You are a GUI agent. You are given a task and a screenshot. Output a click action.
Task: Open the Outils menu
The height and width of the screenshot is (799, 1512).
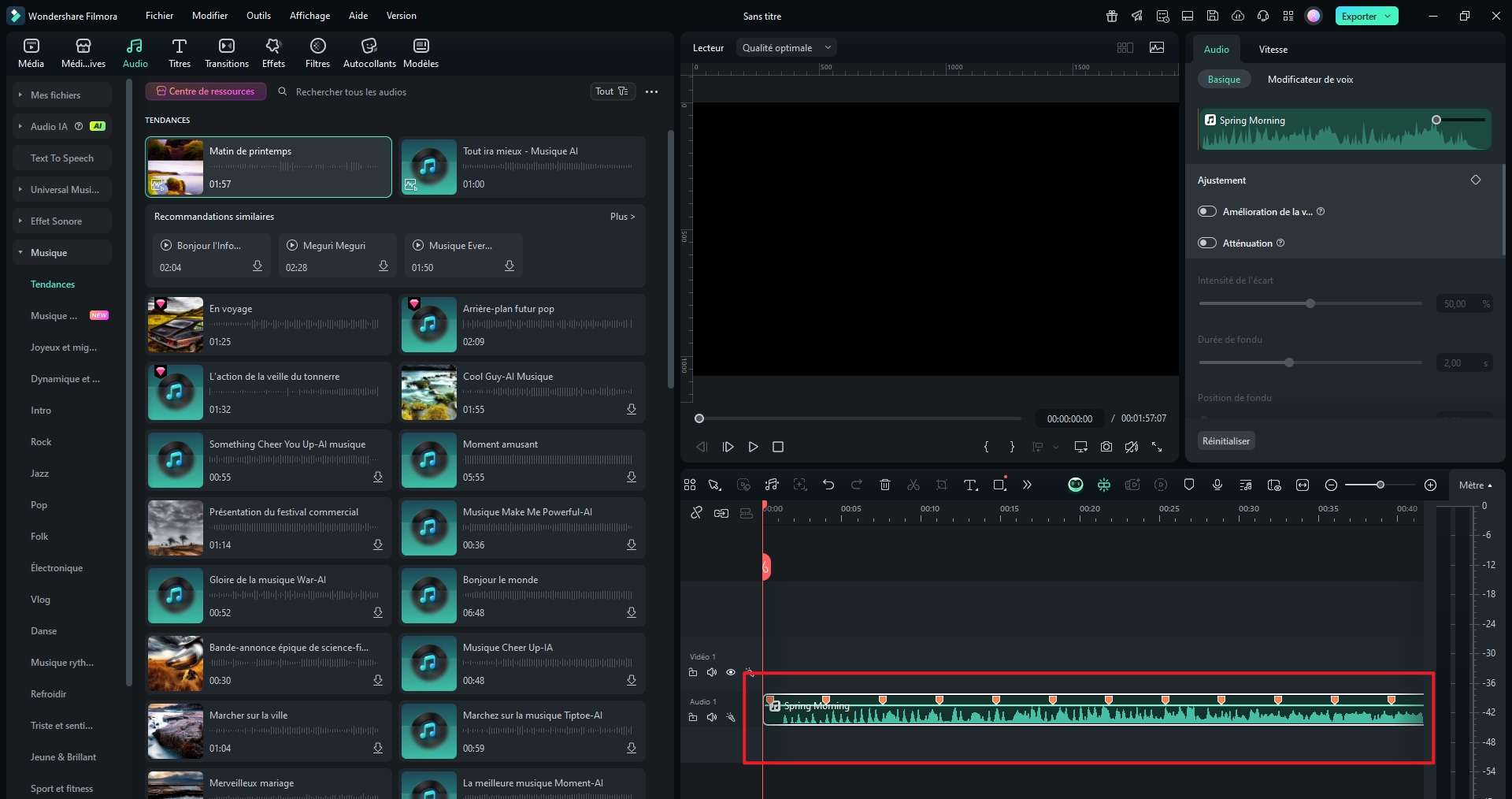tap(258, 16)
